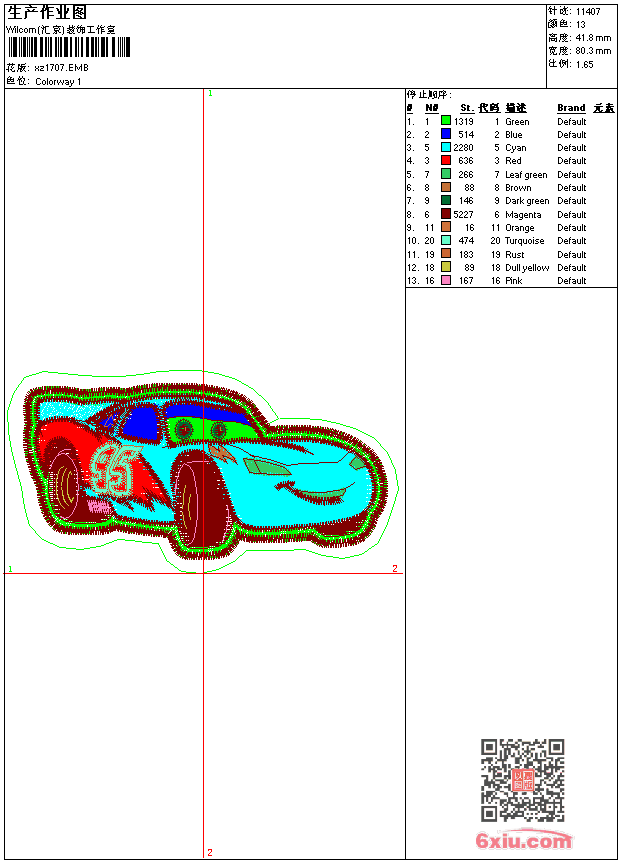Click the QR code image
Image resolution: width=620 pixels, height=860 pixels.
[523, 780]
